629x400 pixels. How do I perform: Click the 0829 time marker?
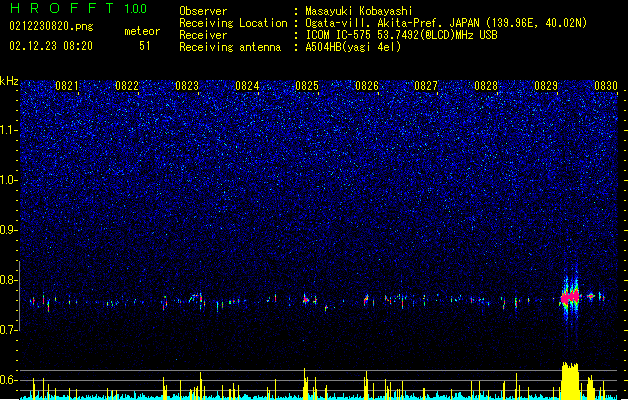pos(546,86)
